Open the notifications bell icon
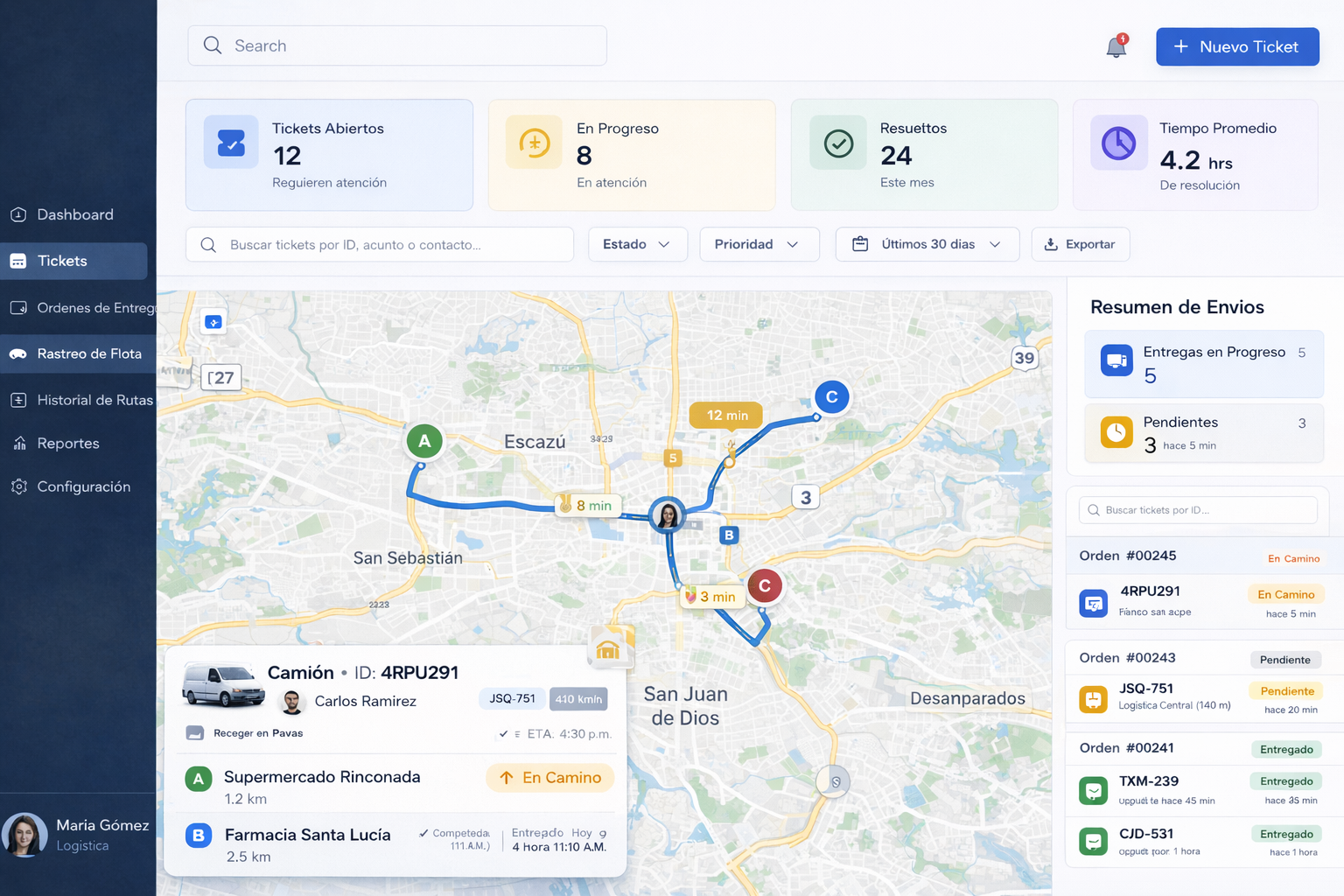The width and height of the screenshot is (1344, 896). [1116, 47]
